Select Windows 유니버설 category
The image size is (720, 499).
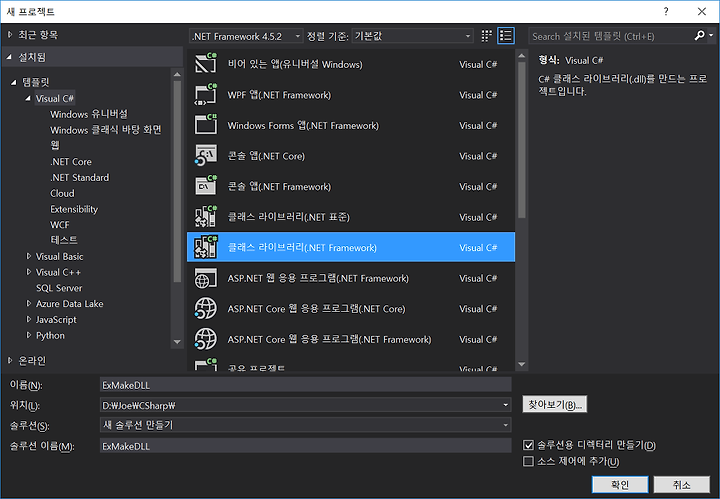[89, 114]
